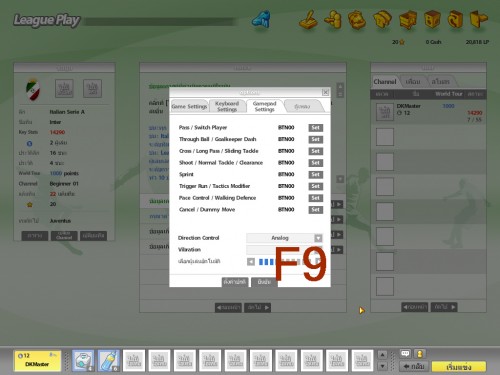Click the Beginner 01 channel text
This screenshot has width=500, height=375.
(x=64, y=184)
